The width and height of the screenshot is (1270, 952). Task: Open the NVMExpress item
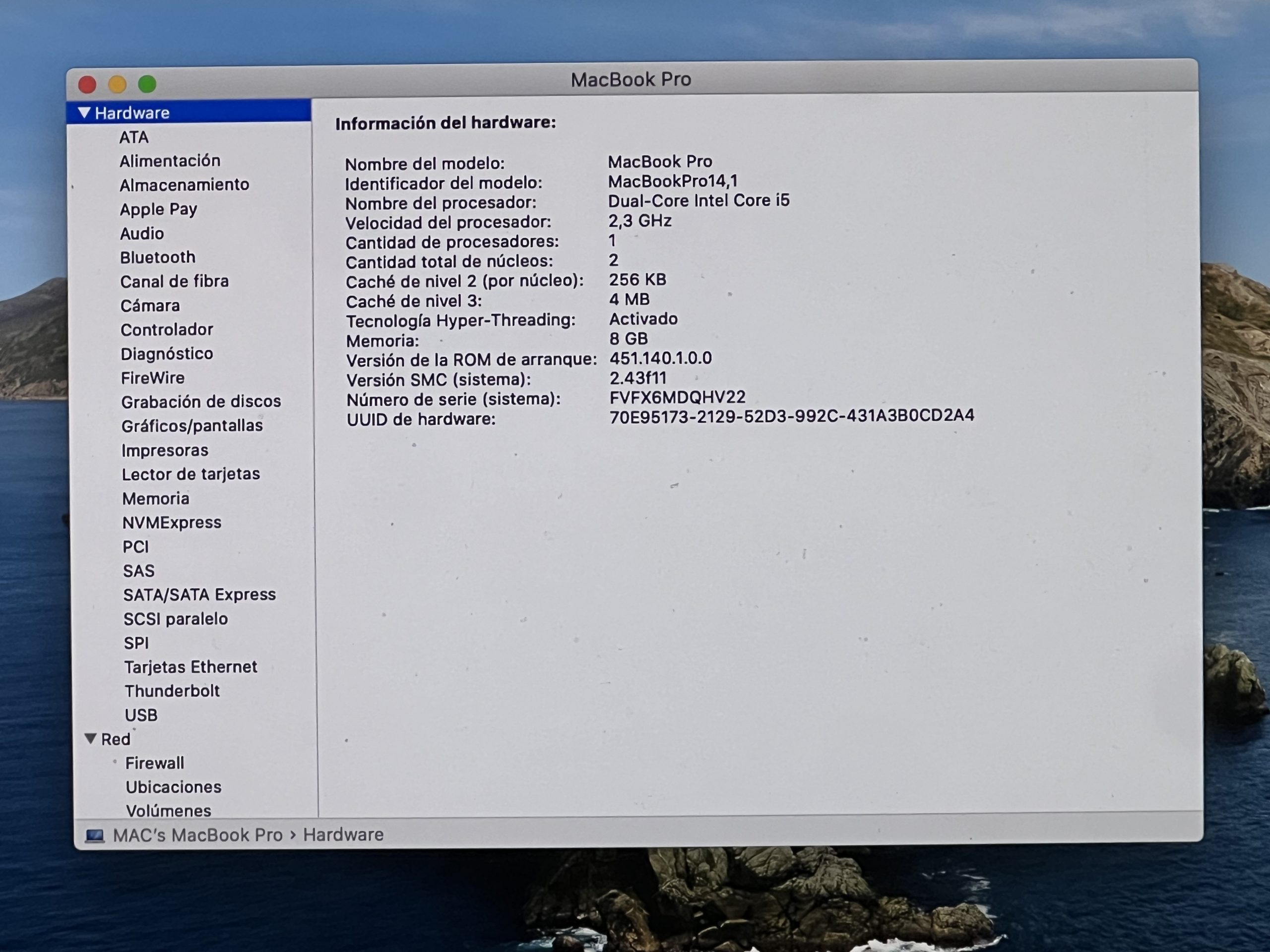click(x=171, y=522)
